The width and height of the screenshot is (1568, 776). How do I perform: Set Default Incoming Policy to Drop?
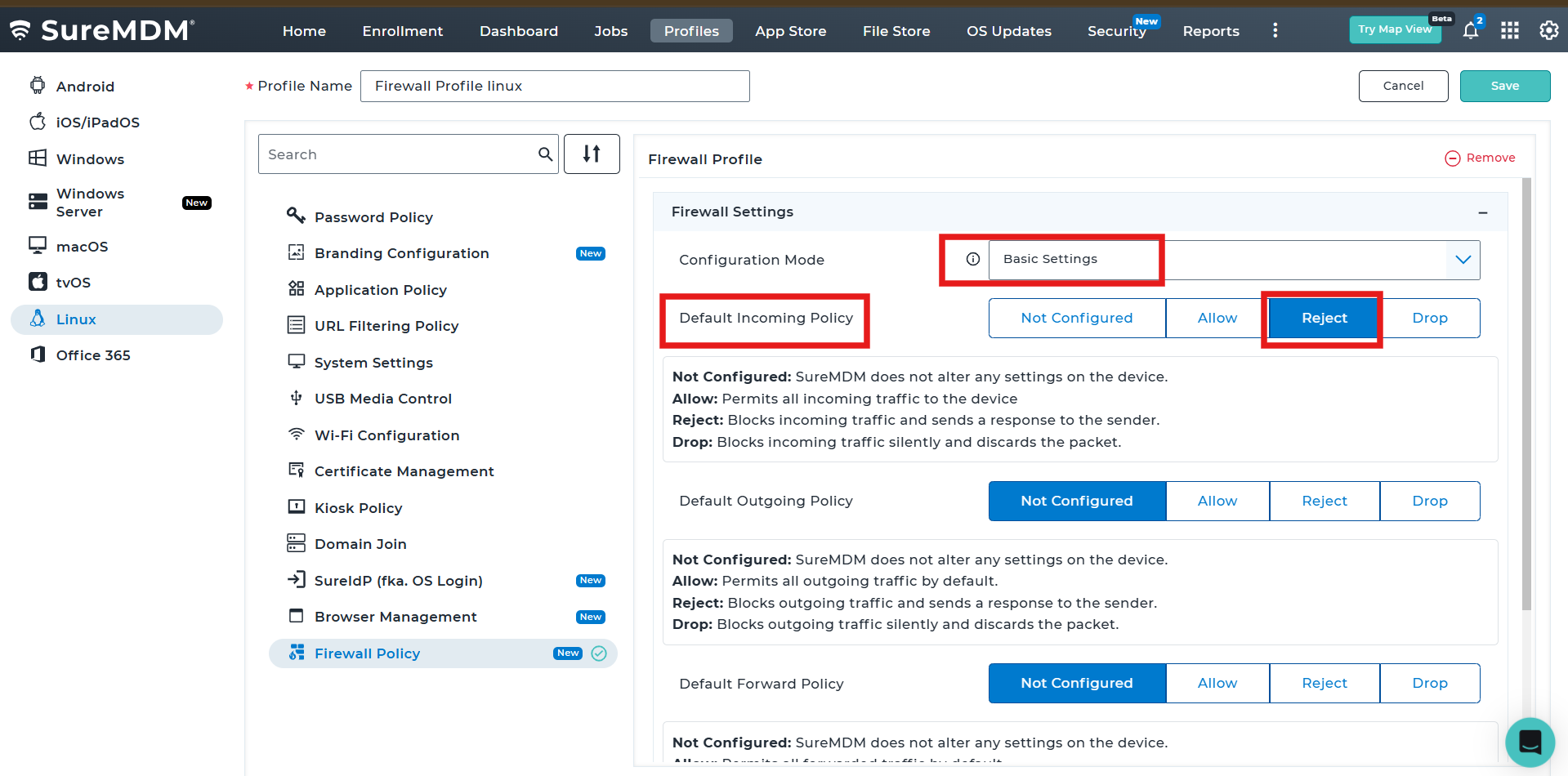tap(1430, 318)
